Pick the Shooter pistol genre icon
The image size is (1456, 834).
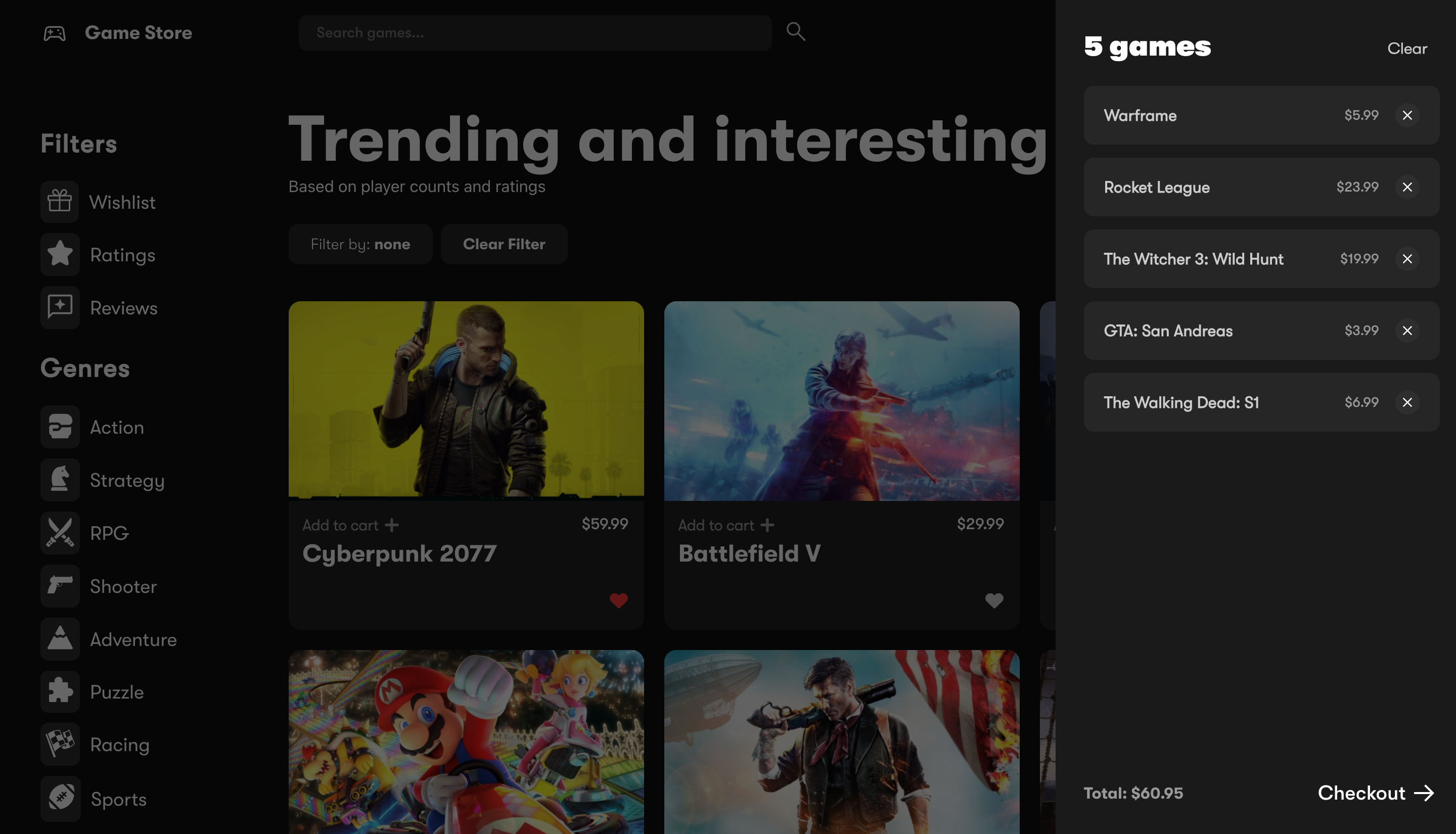pyautogui.click(x=60, y=586)
